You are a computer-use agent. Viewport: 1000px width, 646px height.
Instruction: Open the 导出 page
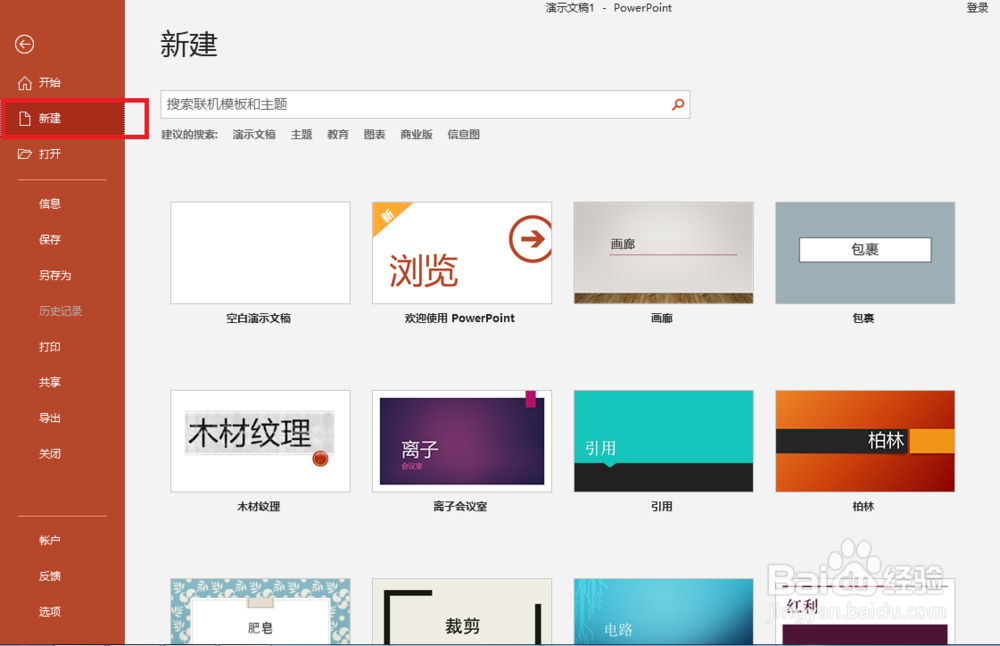50,418
